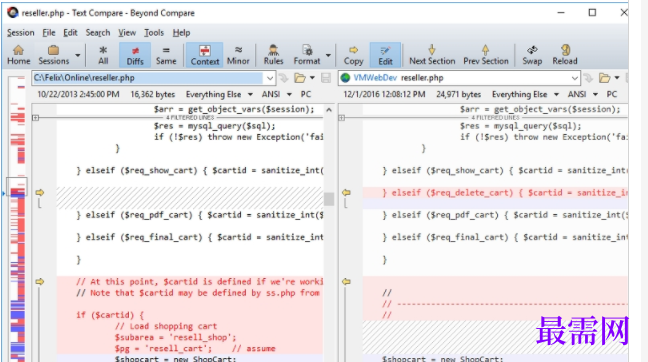The width and height of the screenshot is (648, 362).
Task: Expand left 4 filtered lines marker
Action: (36, 118)
